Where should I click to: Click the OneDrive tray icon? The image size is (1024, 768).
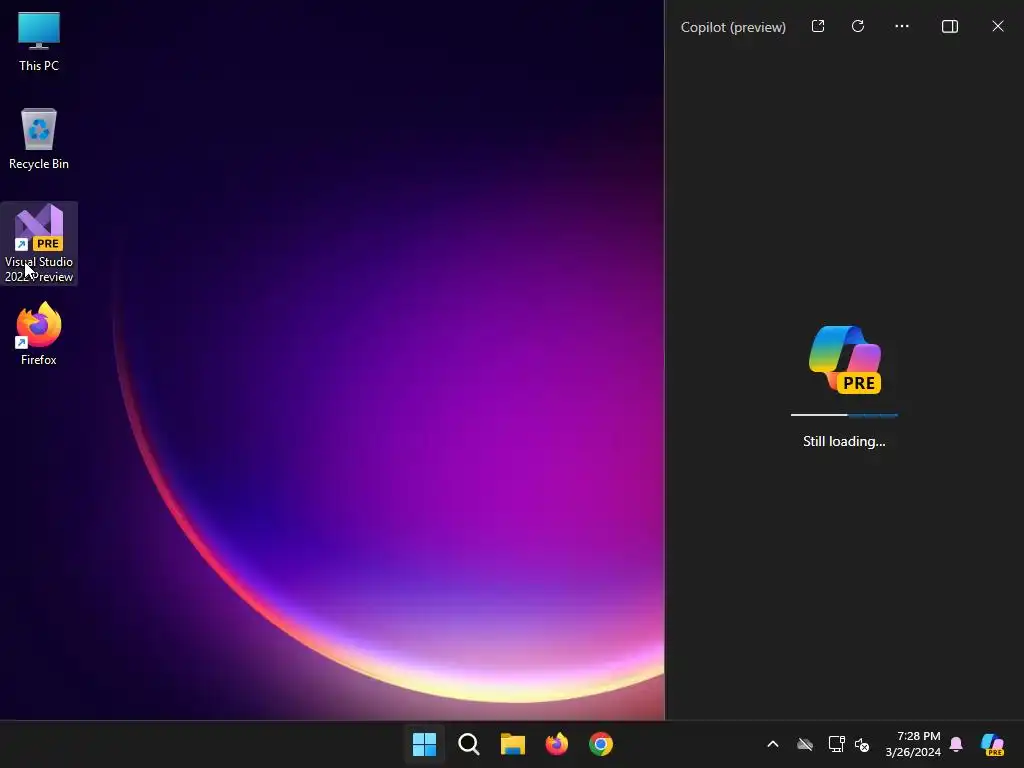(x=805, y=744)
